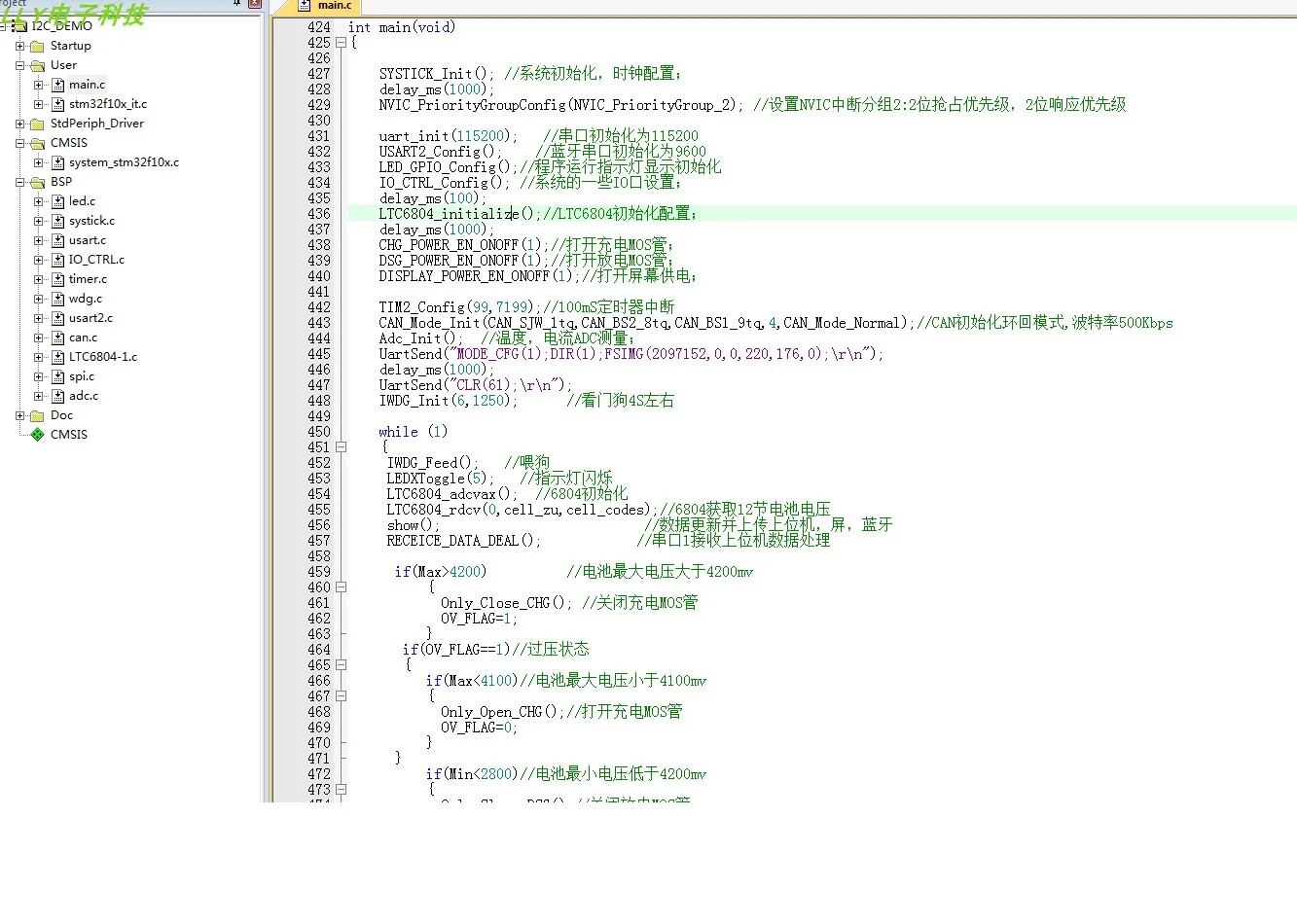Click the NVIC_PriorityGroupConfig call
Image resolution: width=1297 pixels, height=924 pixels.
pyautogui.click(x=561, y=105)
